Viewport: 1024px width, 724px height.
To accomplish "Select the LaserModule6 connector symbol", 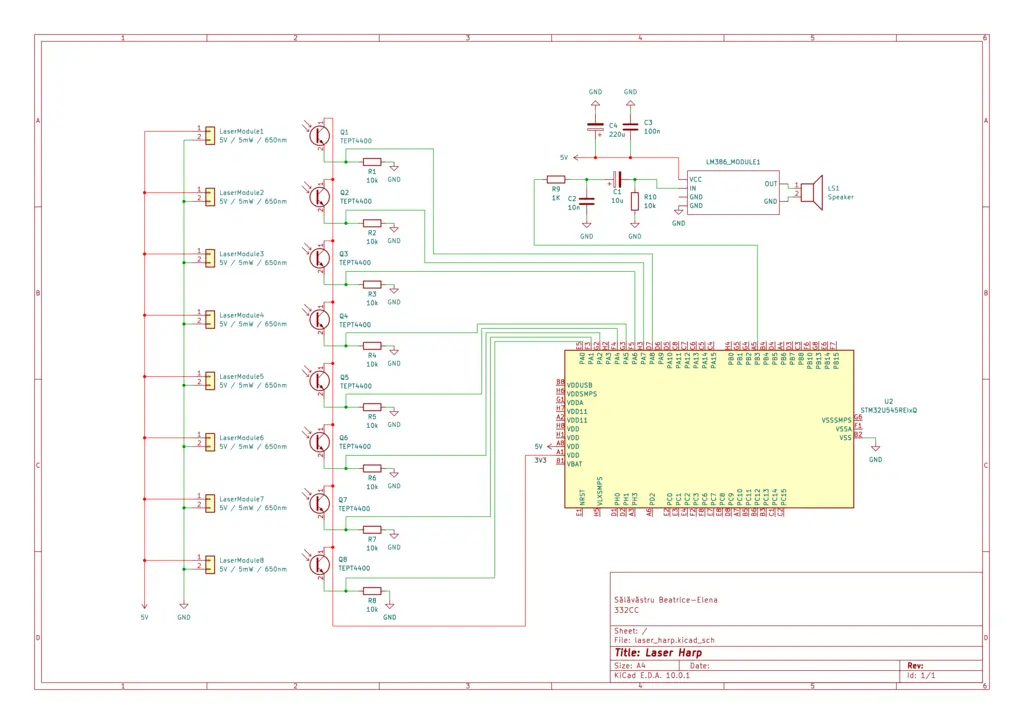I will [210, 442].
